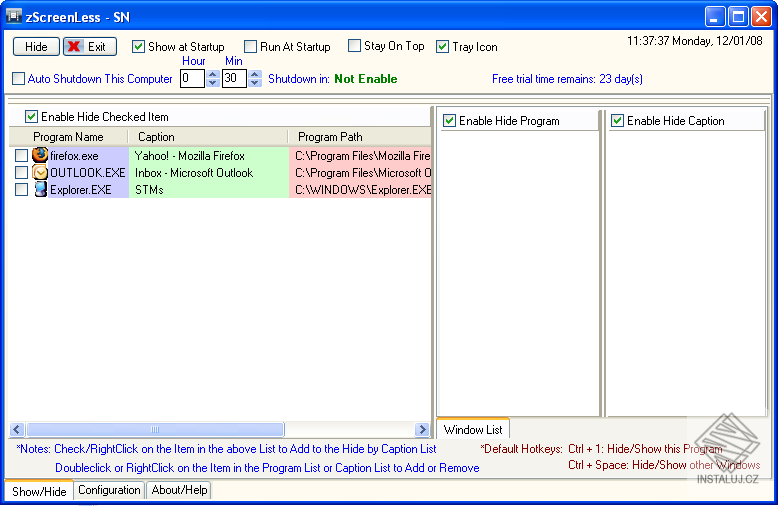Toggle Enable Hide Caption checkbox

click(617, 121)
